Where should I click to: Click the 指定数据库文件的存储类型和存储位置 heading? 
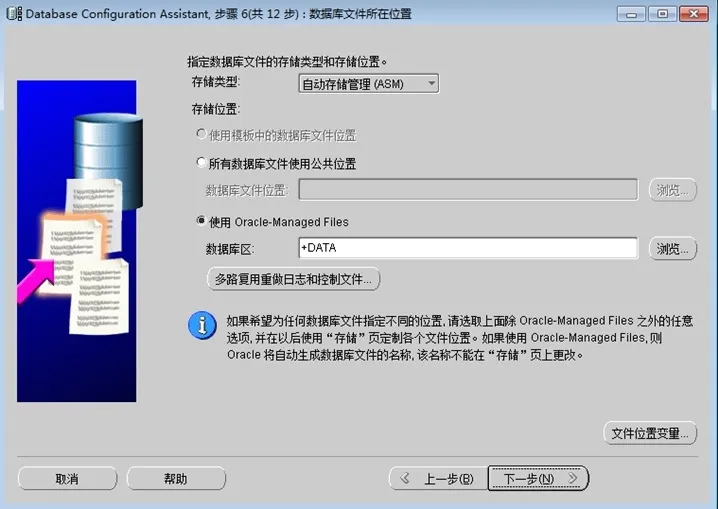coord(287,61)
